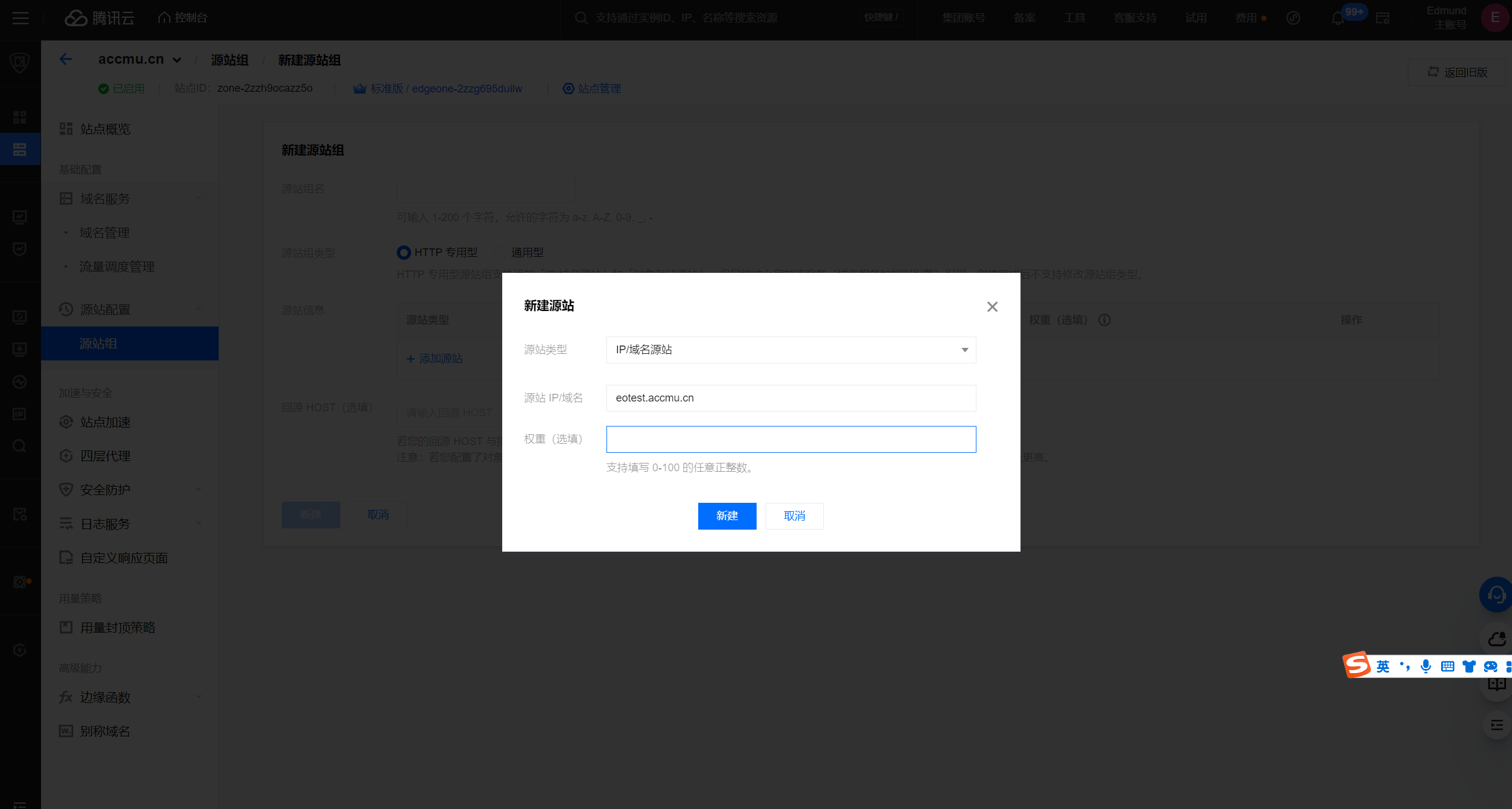Click the list floating button on right
Viewport: 1512px width, 809px height.
pyautogui.click(x=1497, y=725)
